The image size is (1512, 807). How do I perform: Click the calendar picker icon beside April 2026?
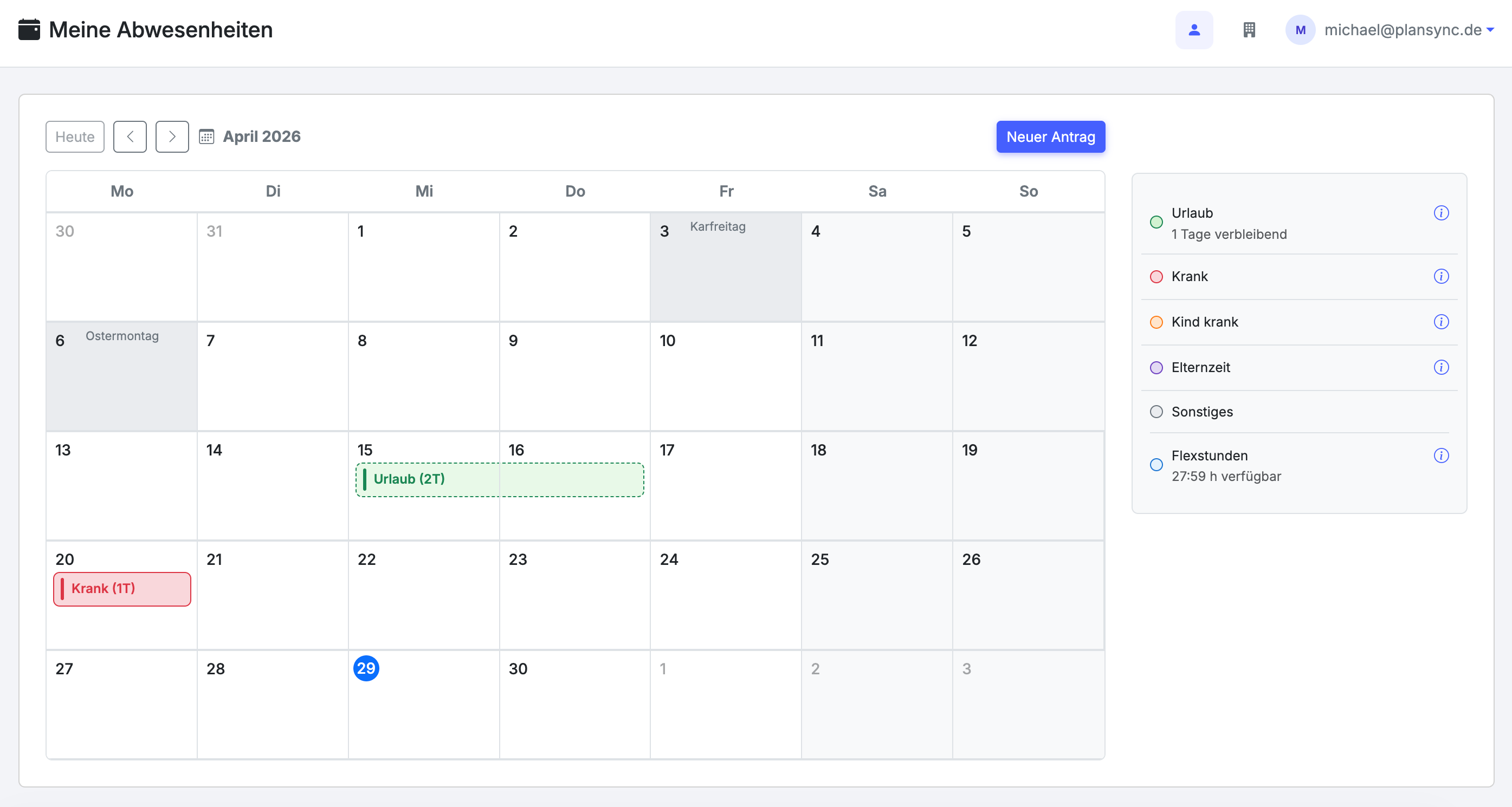[x=206, y=136]
